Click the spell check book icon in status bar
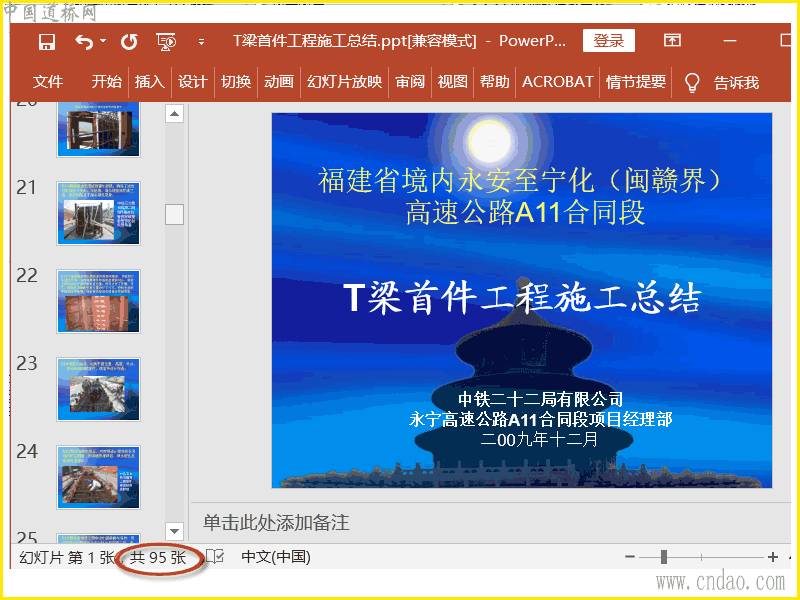The width and height of the screenshot is (800, 600). click(x=215, y=557)
